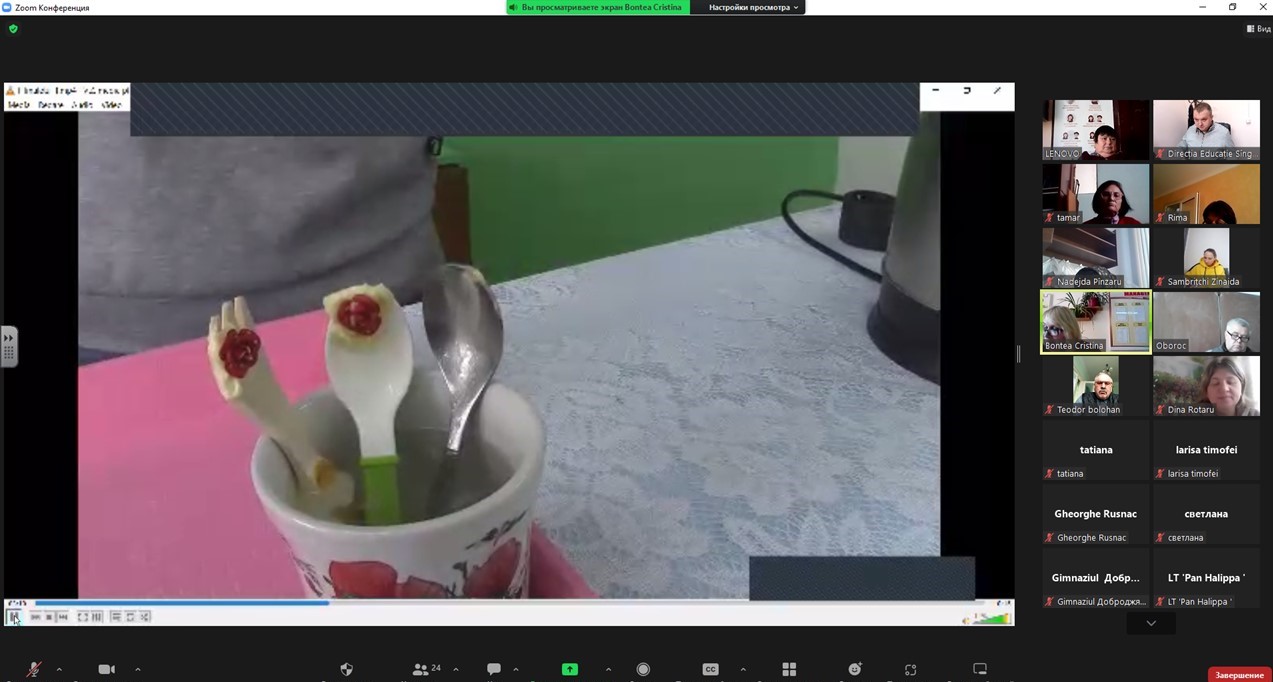This screenshot has width=1273, height=682.
Task: Toggle closed captions CC button
Action: click(710, 669)
